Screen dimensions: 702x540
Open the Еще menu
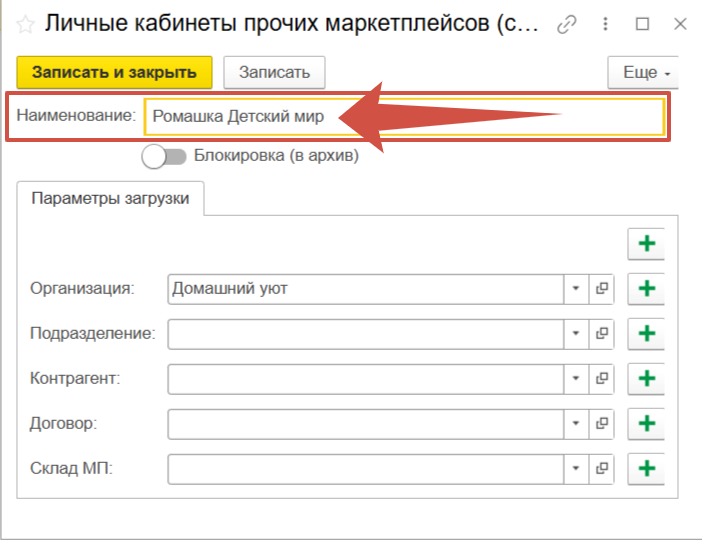point(642,73)
